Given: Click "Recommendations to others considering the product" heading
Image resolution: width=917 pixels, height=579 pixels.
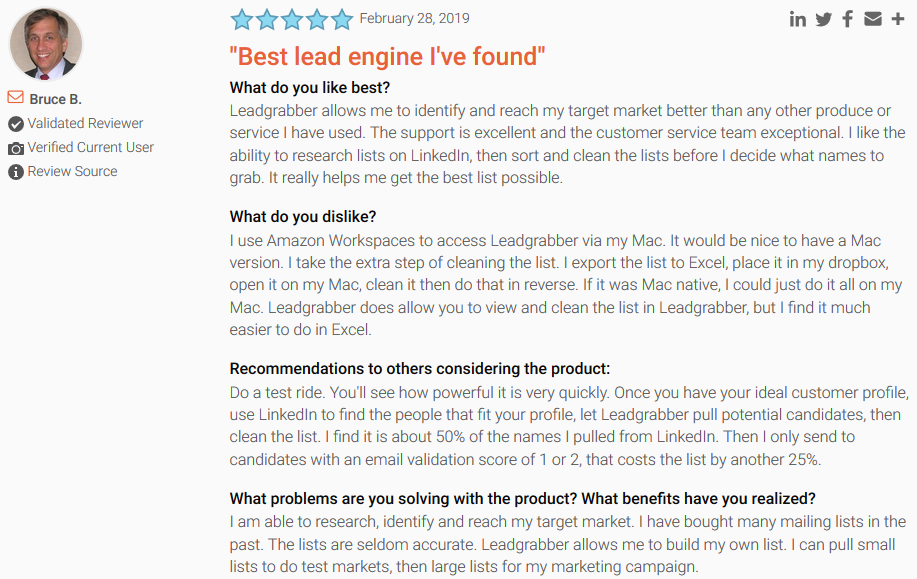Looking at the screenshot, I should click(x=419, y=369).
